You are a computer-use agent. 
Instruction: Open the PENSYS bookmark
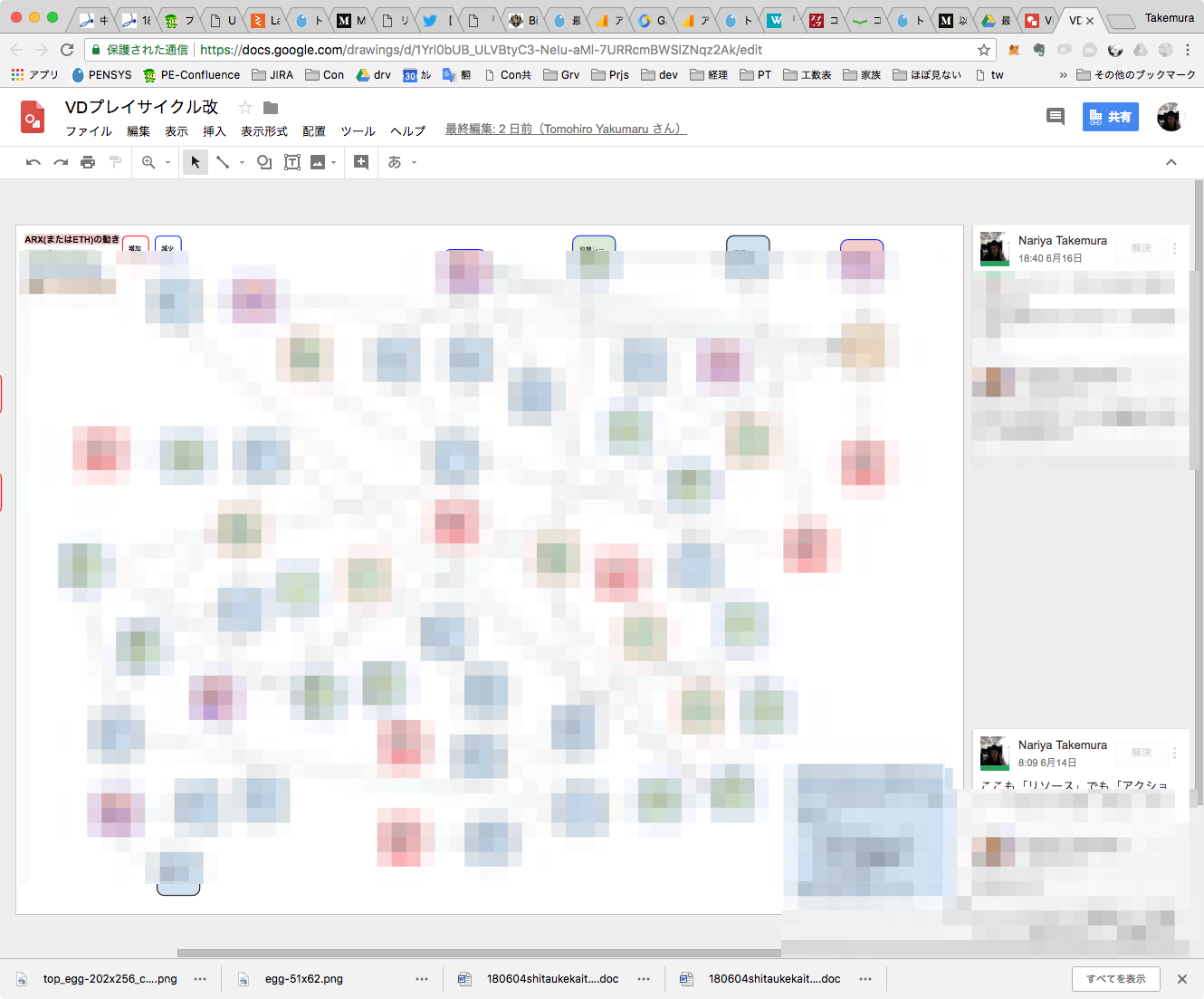coord(101,75)
